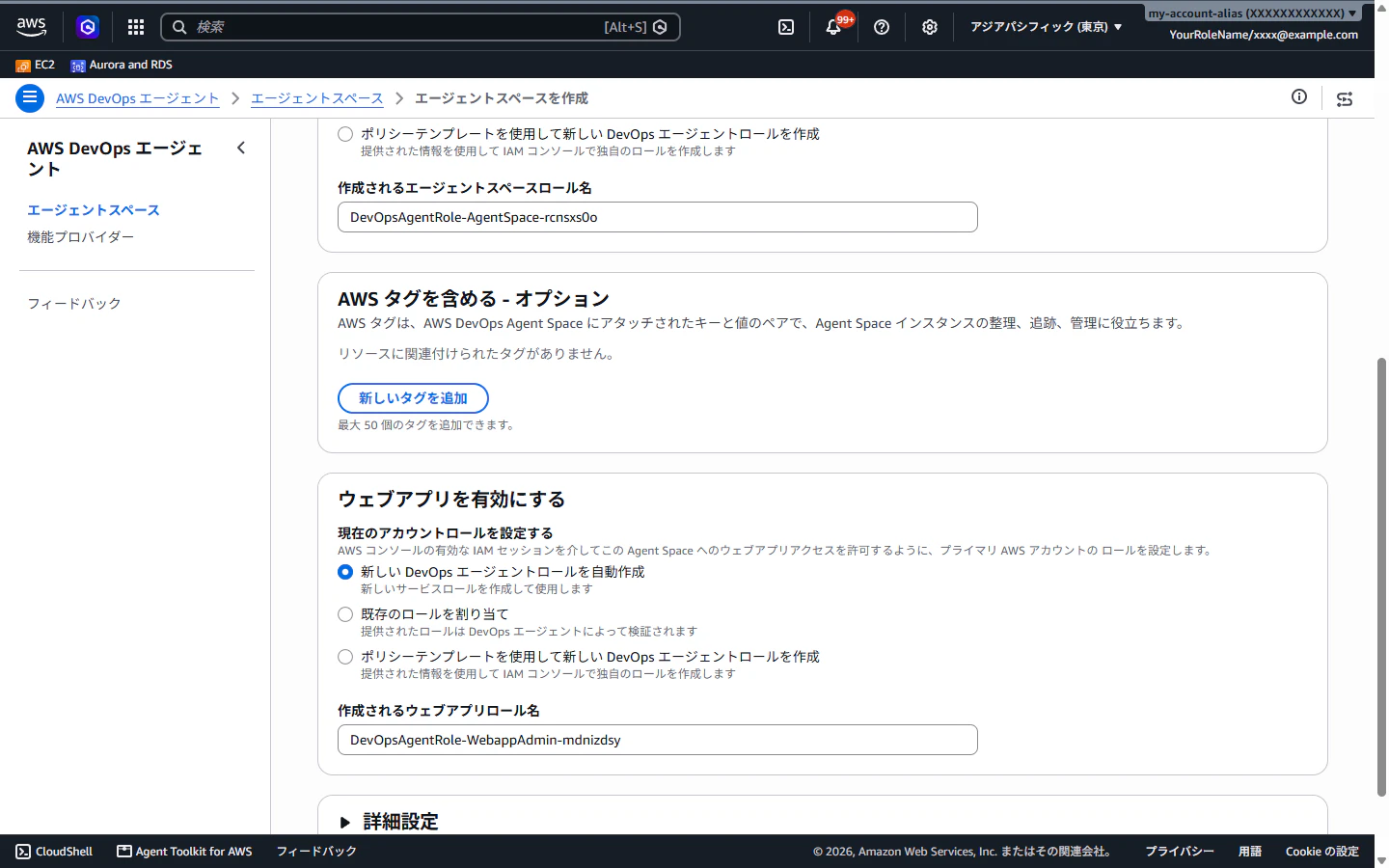
Task: Open 用語 footer link
Action: [x=1250, y=852]
